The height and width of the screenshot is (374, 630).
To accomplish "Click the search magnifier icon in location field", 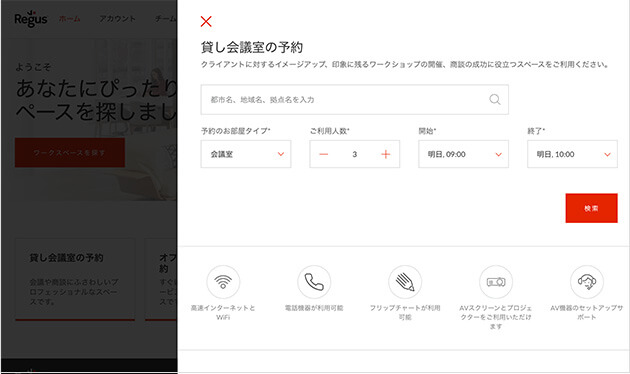I will point(495,99).
